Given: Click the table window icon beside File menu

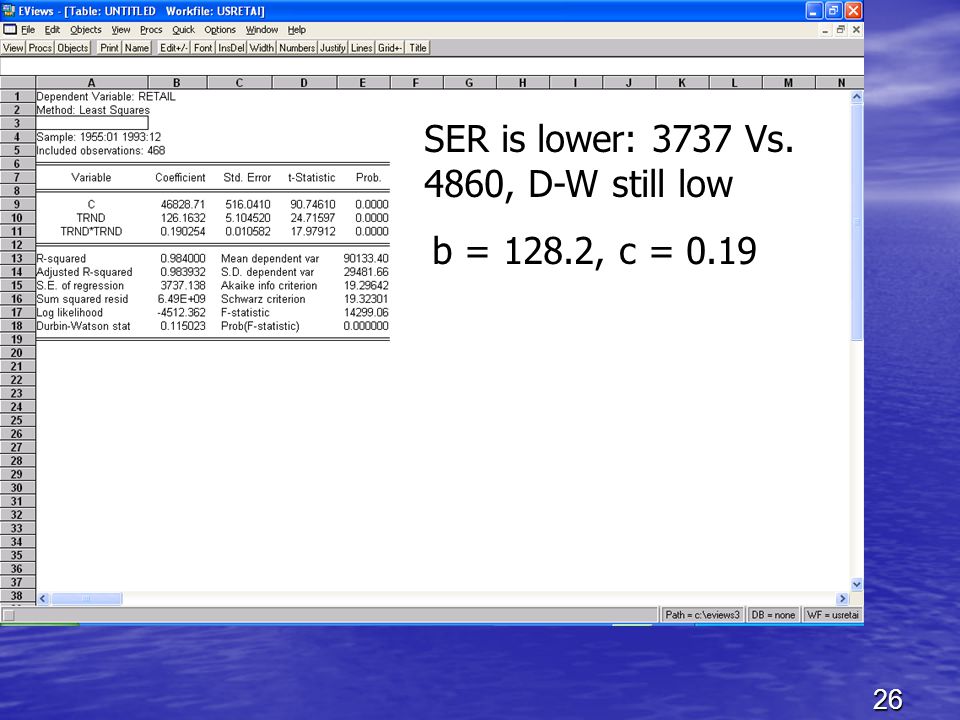Looking at the screenshot, I should tap(10, 29).
